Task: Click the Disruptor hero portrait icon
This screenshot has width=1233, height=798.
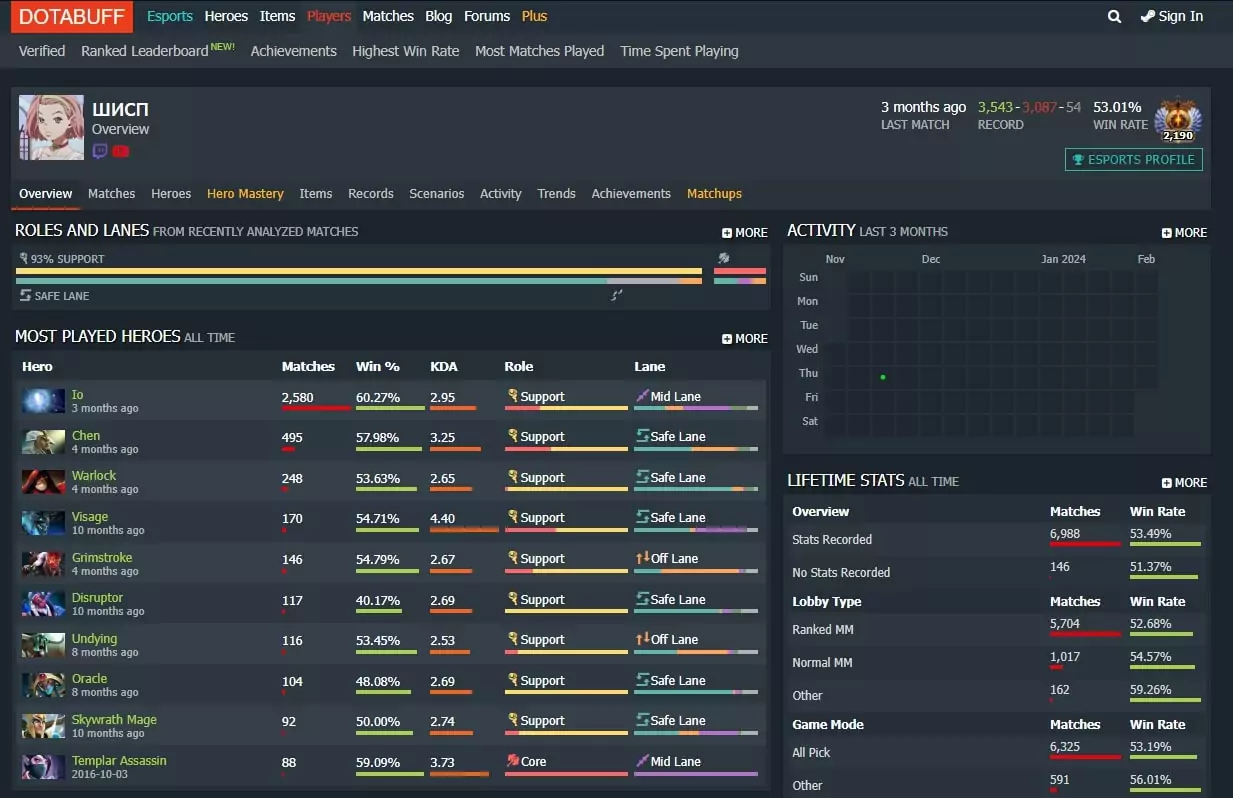Action: [x=44, y=604]
